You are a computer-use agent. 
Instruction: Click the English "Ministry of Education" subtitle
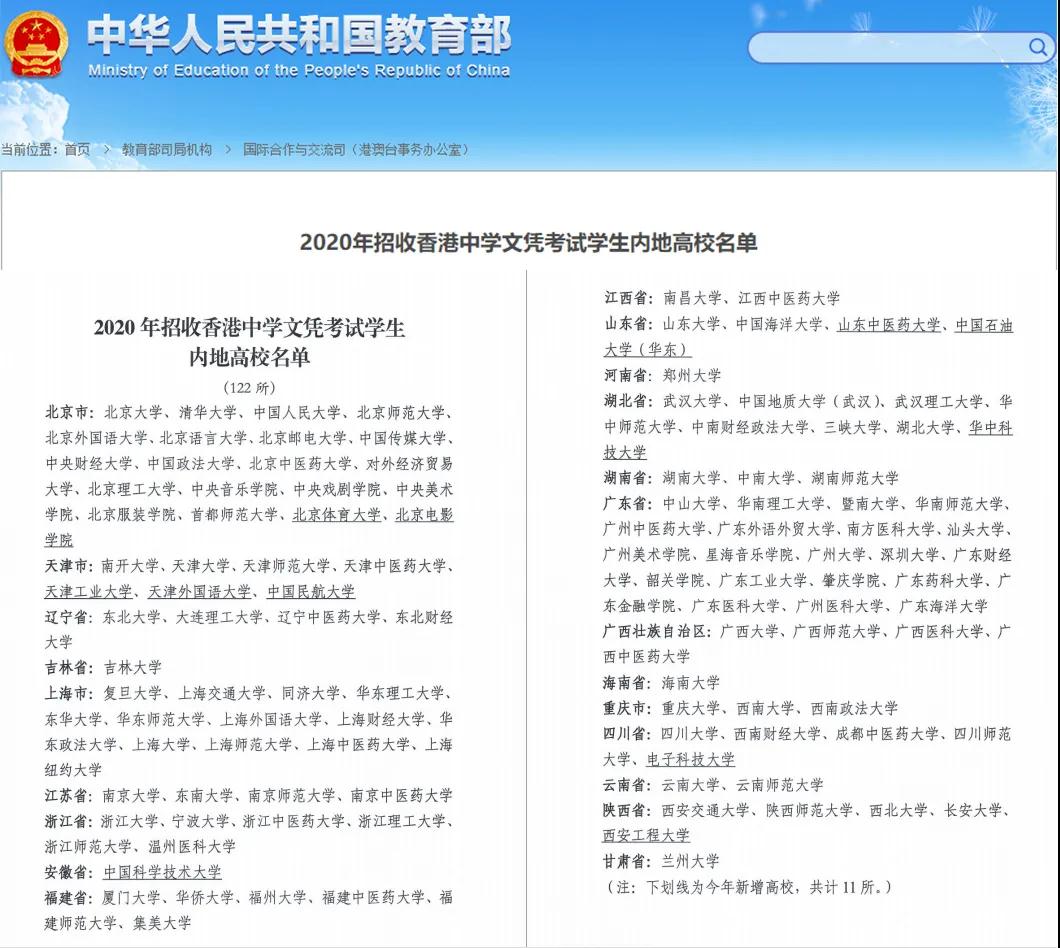[299, 70]
